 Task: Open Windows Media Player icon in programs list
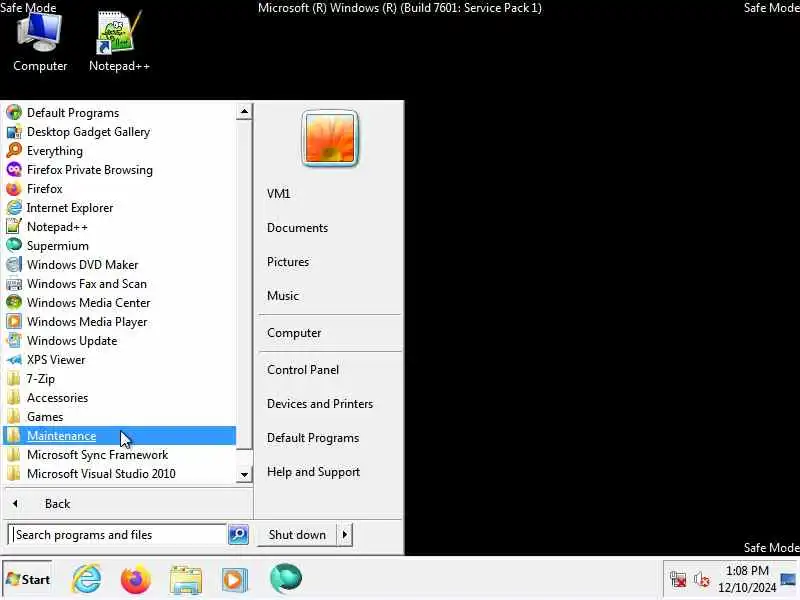coord(14,321)
